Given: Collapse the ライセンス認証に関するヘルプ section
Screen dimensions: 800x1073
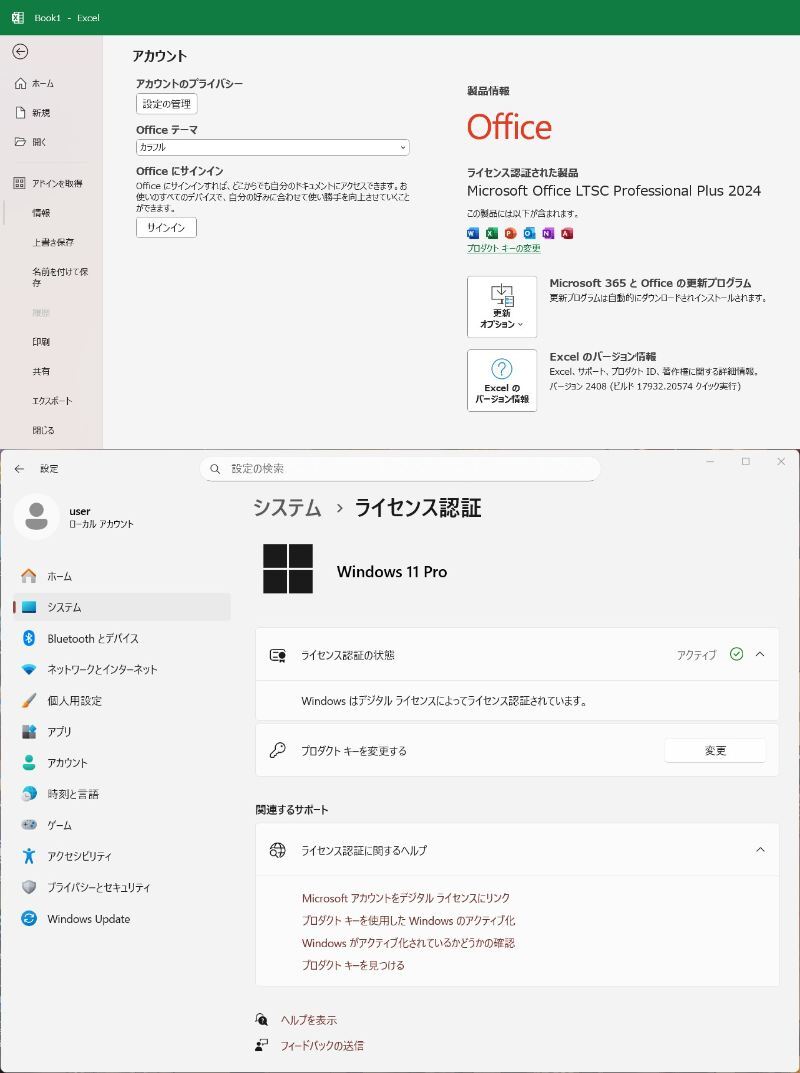Looking at the screenshot, I should click(x=760, y=850).
